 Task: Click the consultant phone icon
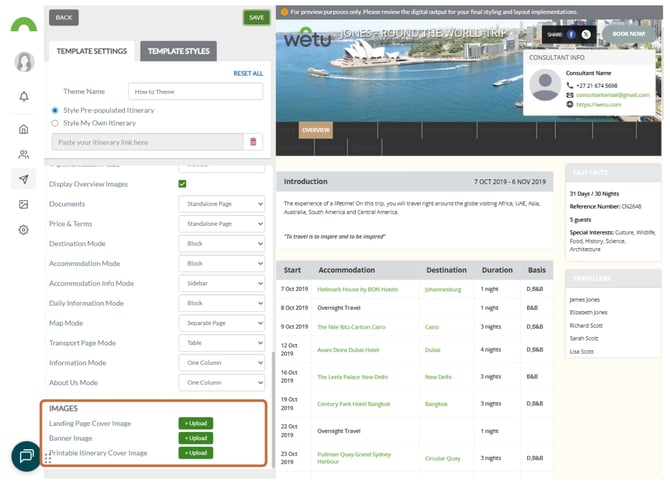click(x=570, y=85)
